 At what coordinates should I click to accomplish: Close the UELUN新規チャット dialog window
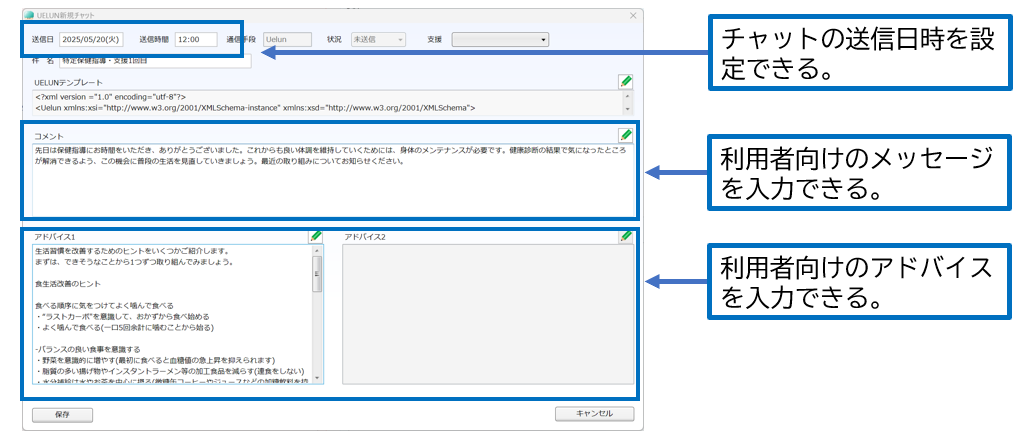(632, 16)
